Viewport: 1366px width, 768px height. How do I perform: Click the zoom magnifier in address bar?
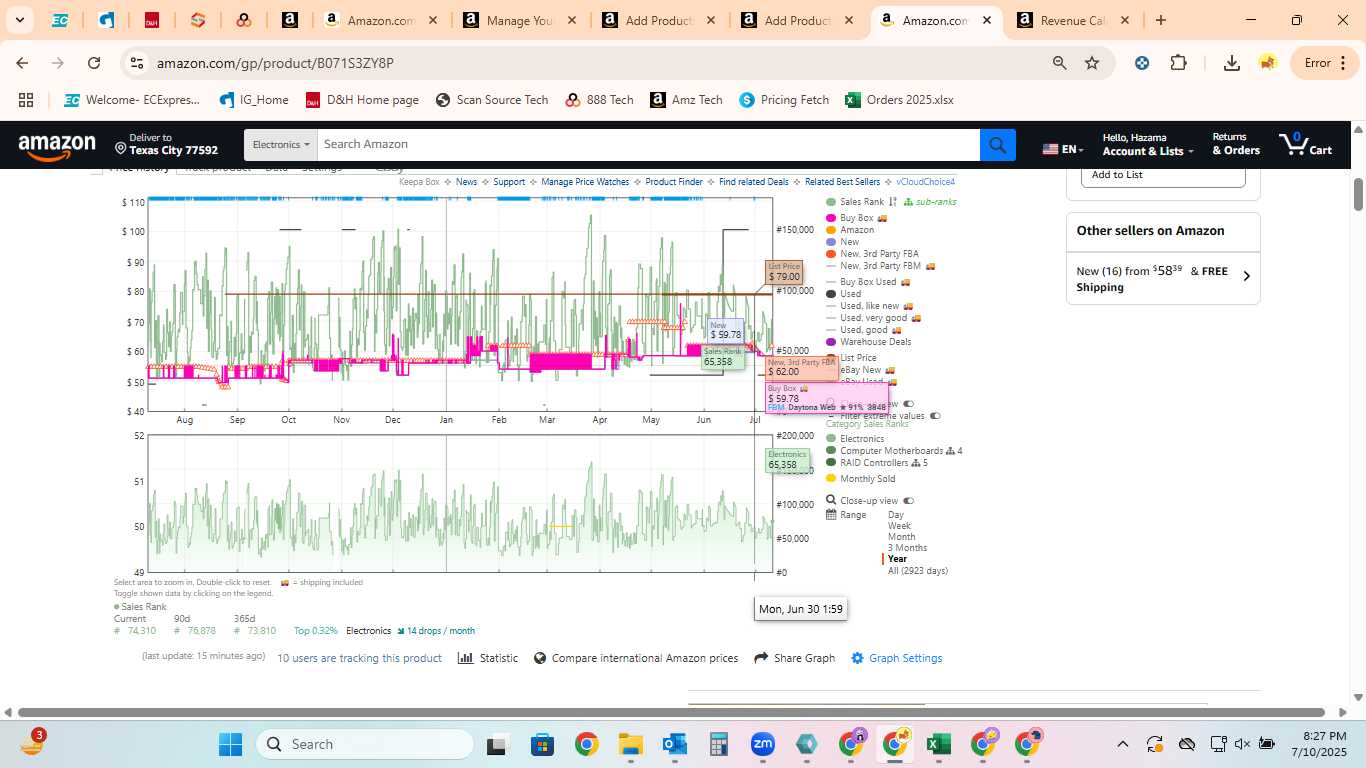pos(1059,63)
